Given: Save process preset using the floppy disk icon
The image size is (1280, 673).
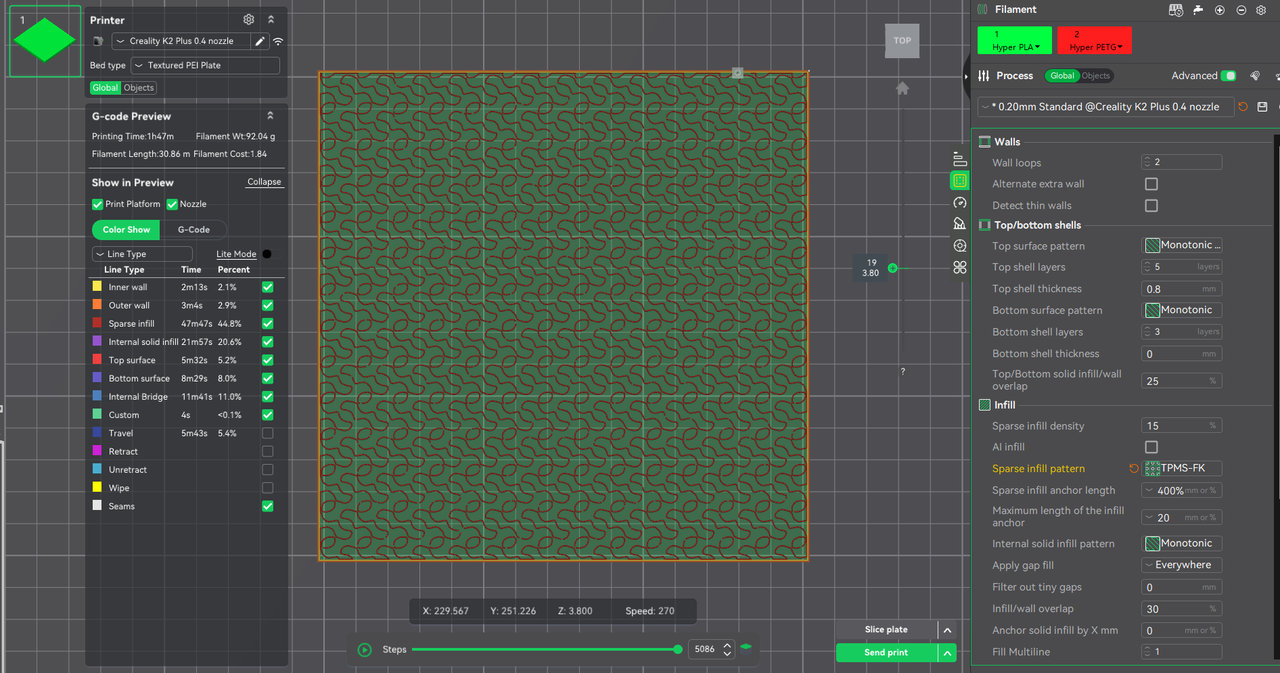Looking at the screenshot, I should click(1262, 107).
